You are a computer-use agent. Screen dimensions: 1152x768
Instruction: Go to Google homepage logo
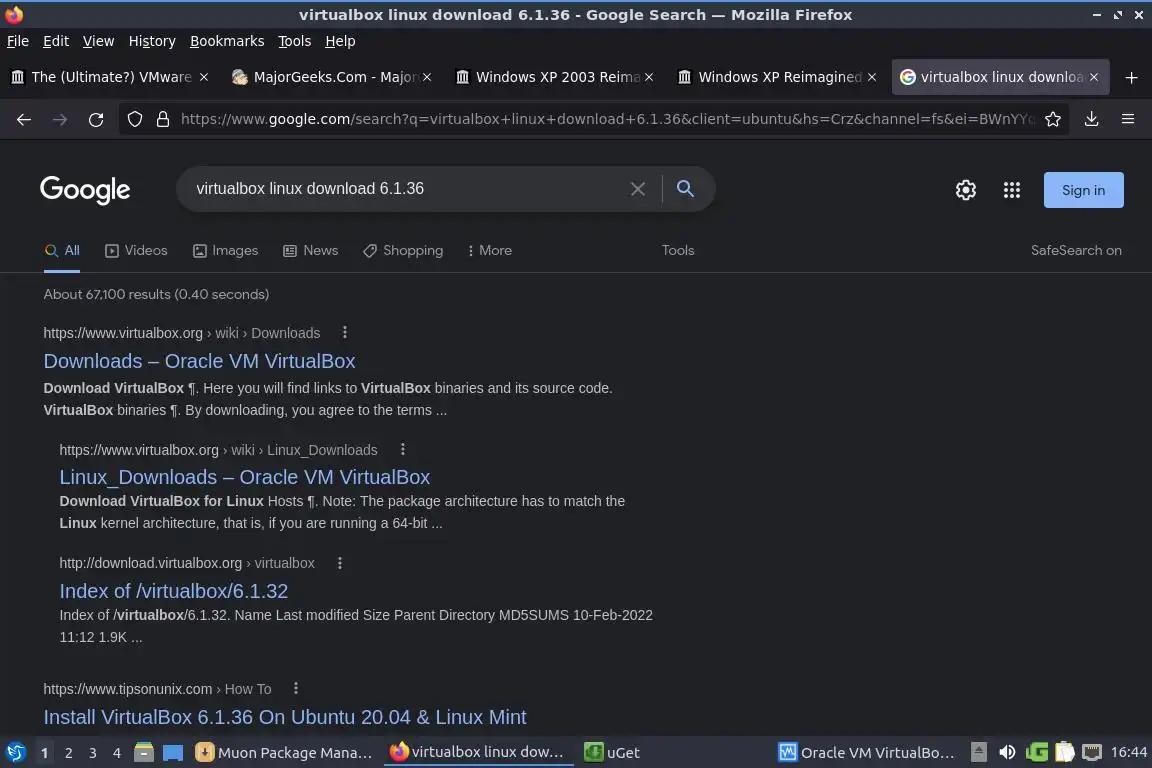point(85,190)
